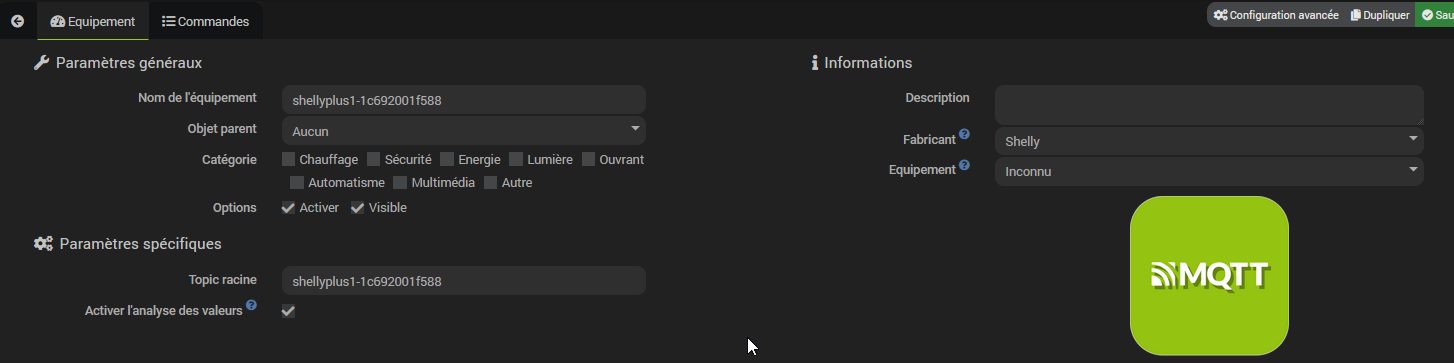The width and height of the screenshot is (1454, 363).
Task: Edit the Topic racine field
Action: [464, 281]
